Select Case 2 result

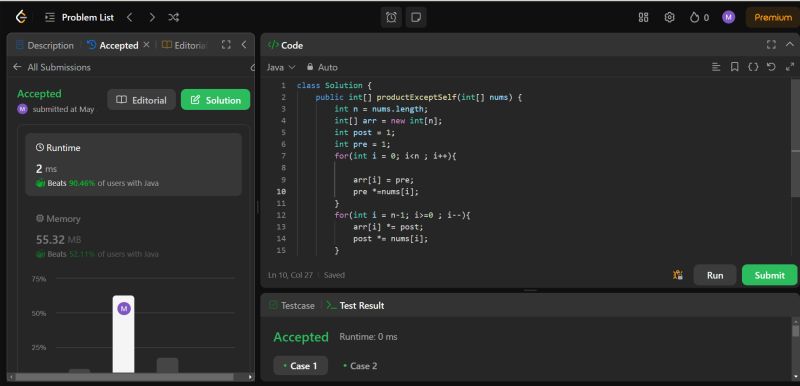point(360,366)
